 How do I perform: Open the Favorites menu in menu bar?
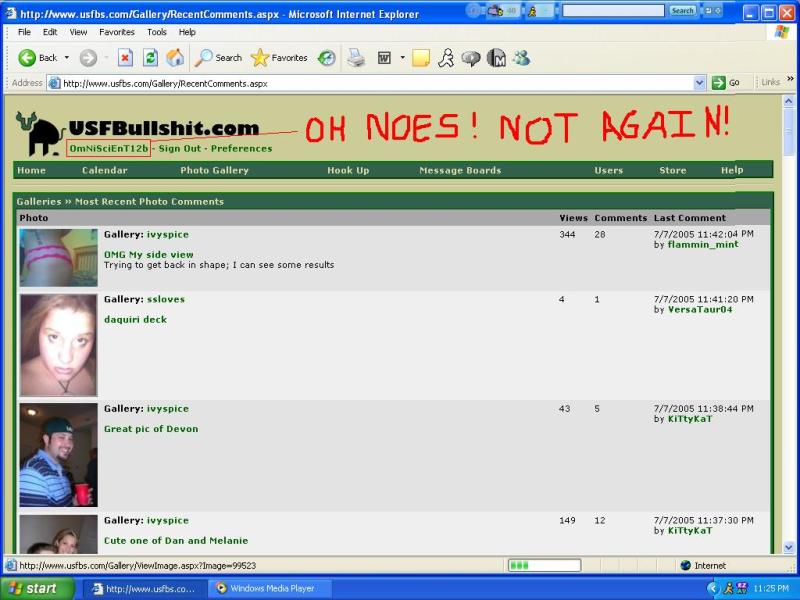point(116,32)
